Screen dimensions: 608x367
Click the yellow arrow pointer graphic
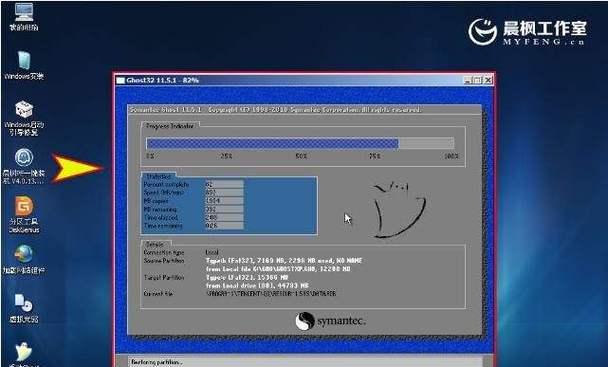click(77, 168)
